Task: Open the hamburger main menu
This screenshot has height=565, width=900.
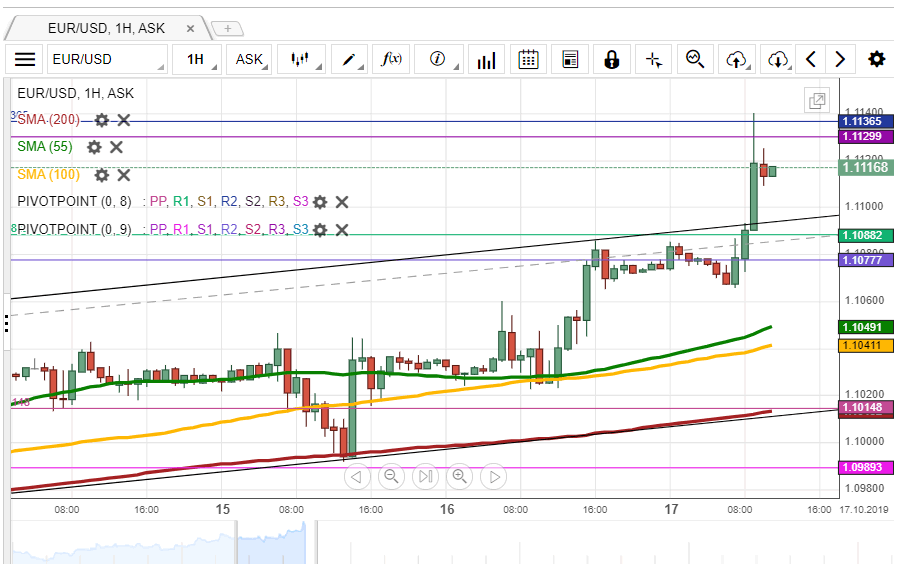Action: click(x=25, y=60)
